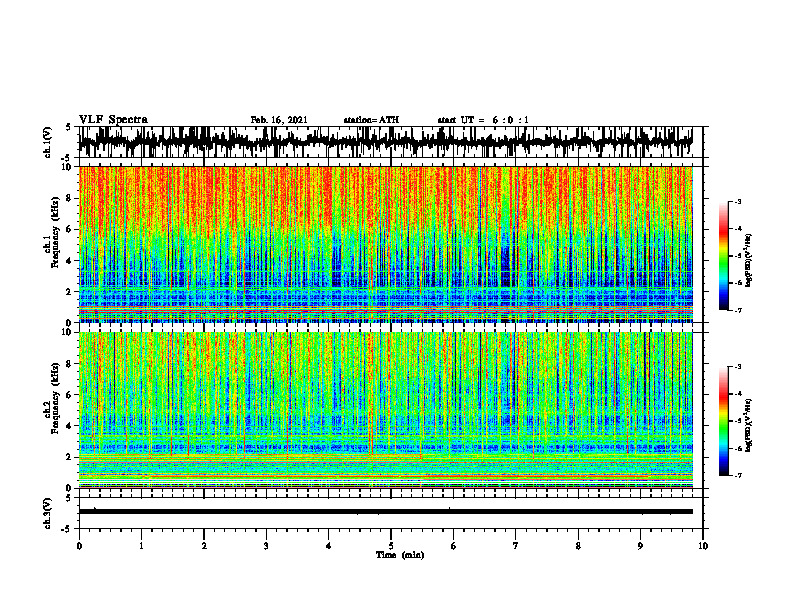Click the "Time (min)" x-axis label

[x=400, y=555]
